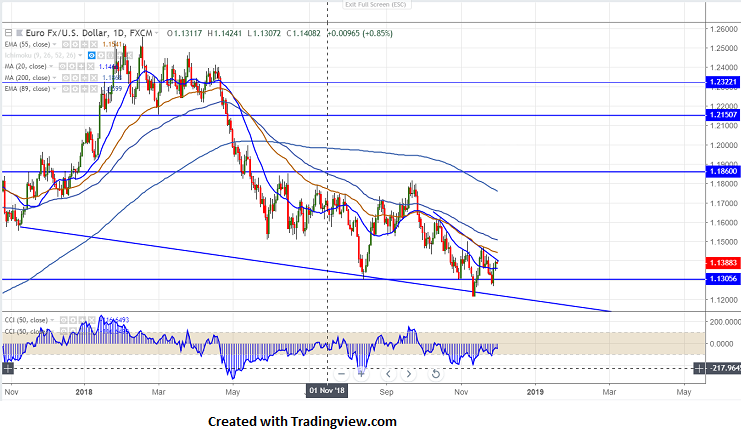Screen dimensions: 745x441
Task: Click the zoom out minus button
Action: point(342,374)
